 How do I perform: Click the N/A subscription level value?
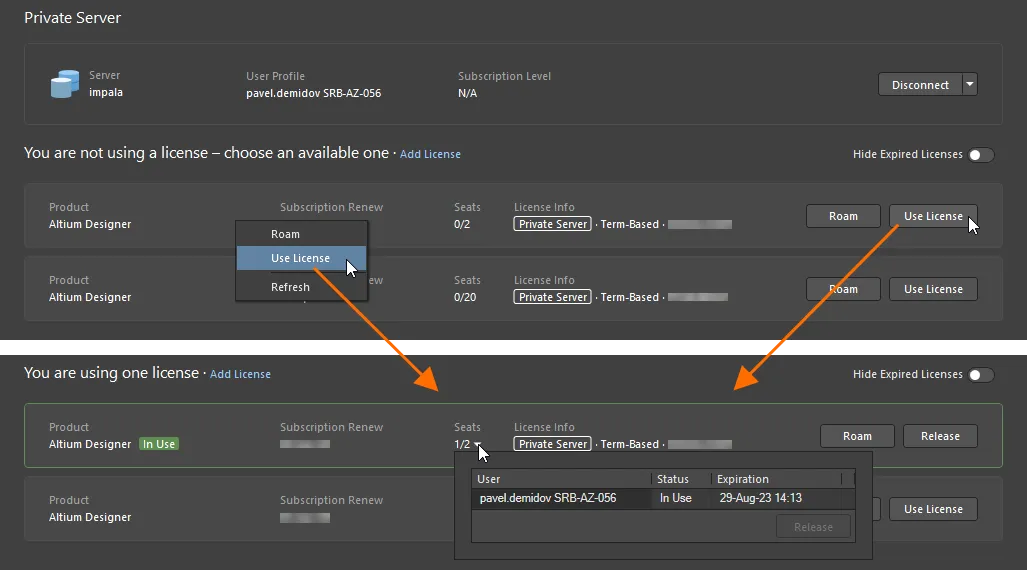tap(468, 93)
